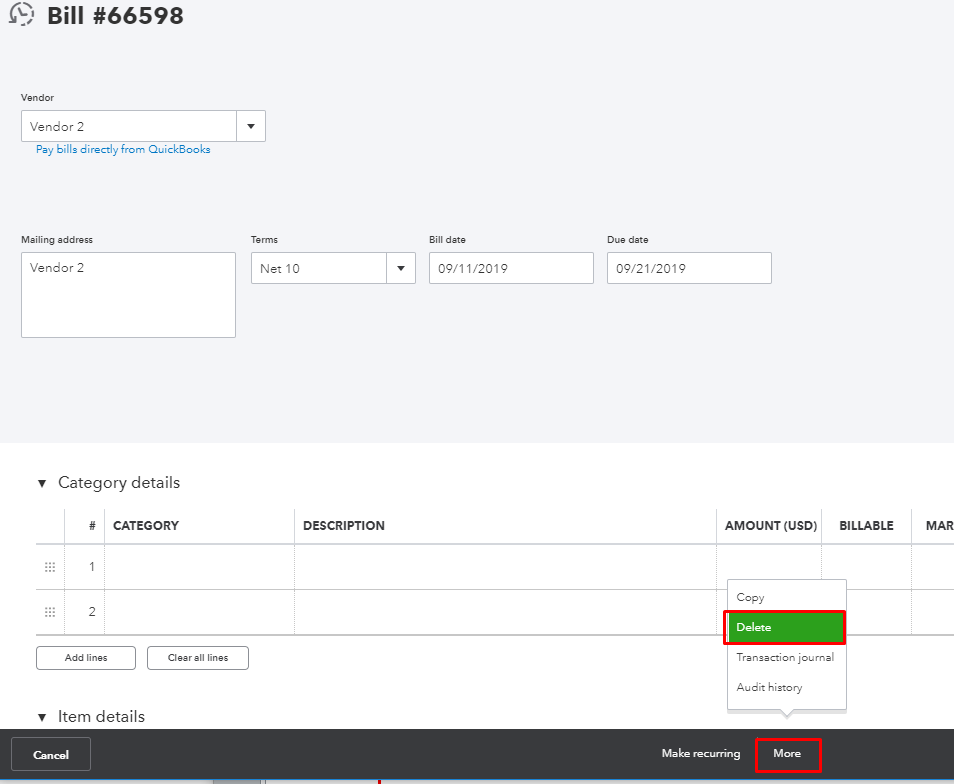
Task: Choose Delete from the More menu
Action: point(784,627)
